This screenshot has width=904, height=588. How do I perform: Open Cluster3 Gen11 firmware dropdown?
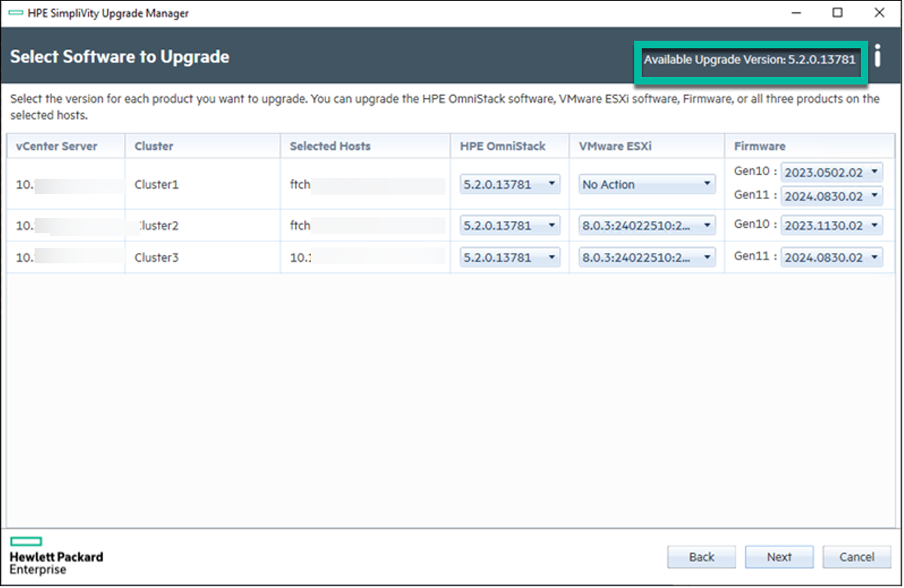pyautogui.click(x=831, y=257)
